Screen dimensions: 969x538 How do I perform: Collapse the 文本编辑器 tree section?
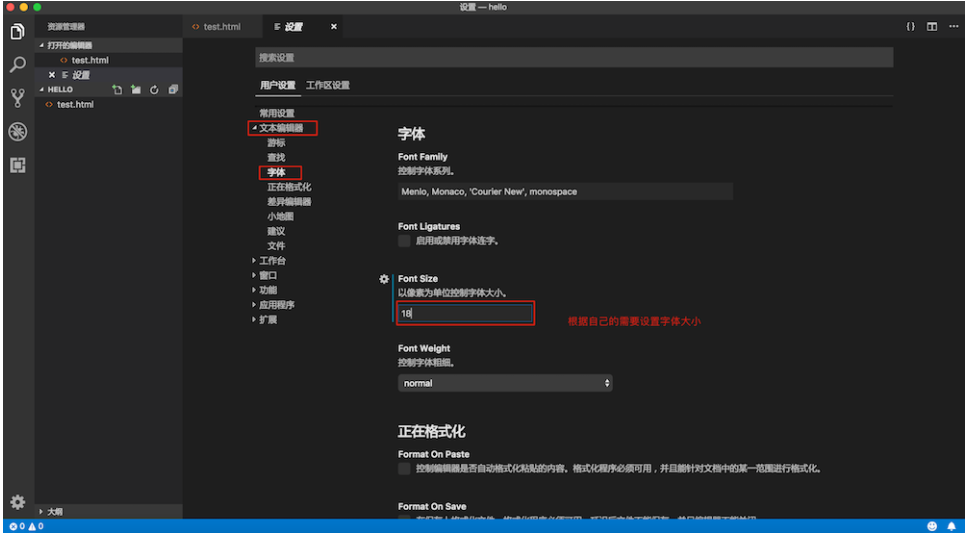pyautogui.click(x=254, y=128)
